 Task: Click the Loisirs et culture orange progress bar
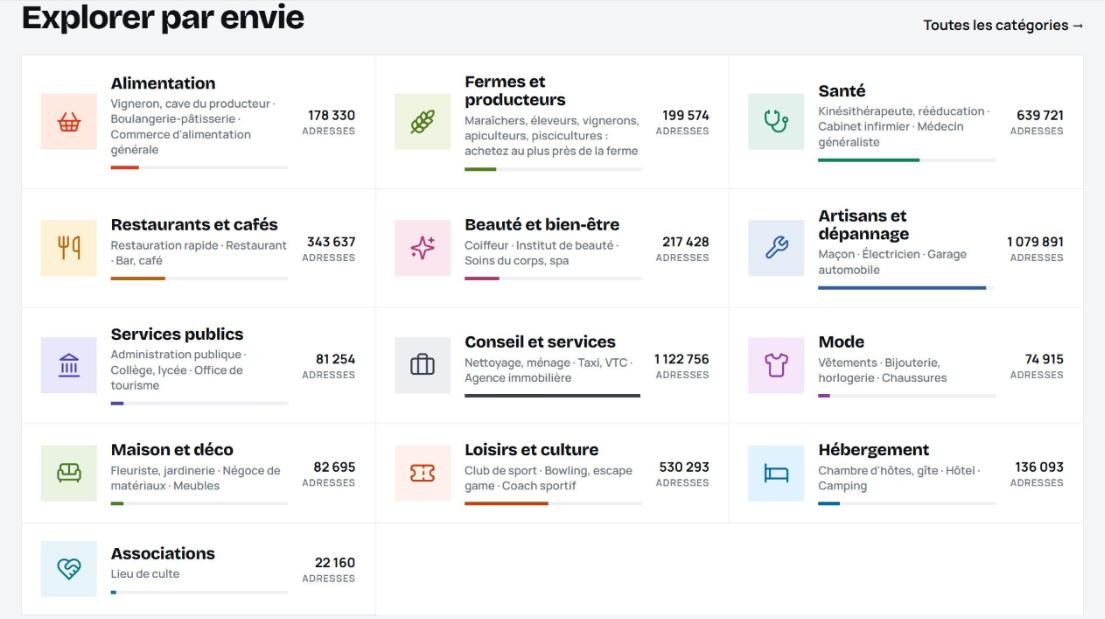(x=552, y=503)
